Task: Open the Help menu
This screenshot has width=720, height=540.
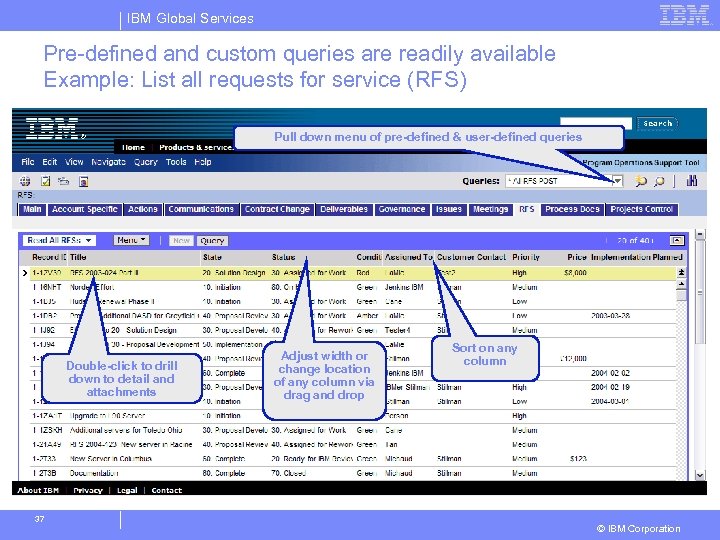Action: click(x=202, y=162)
